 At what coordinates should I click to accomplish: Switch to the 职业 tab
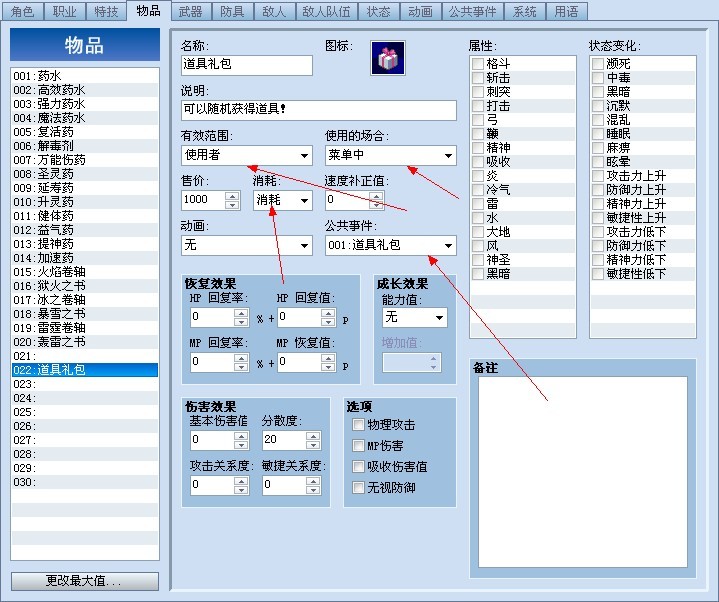[x=65, y=11]
